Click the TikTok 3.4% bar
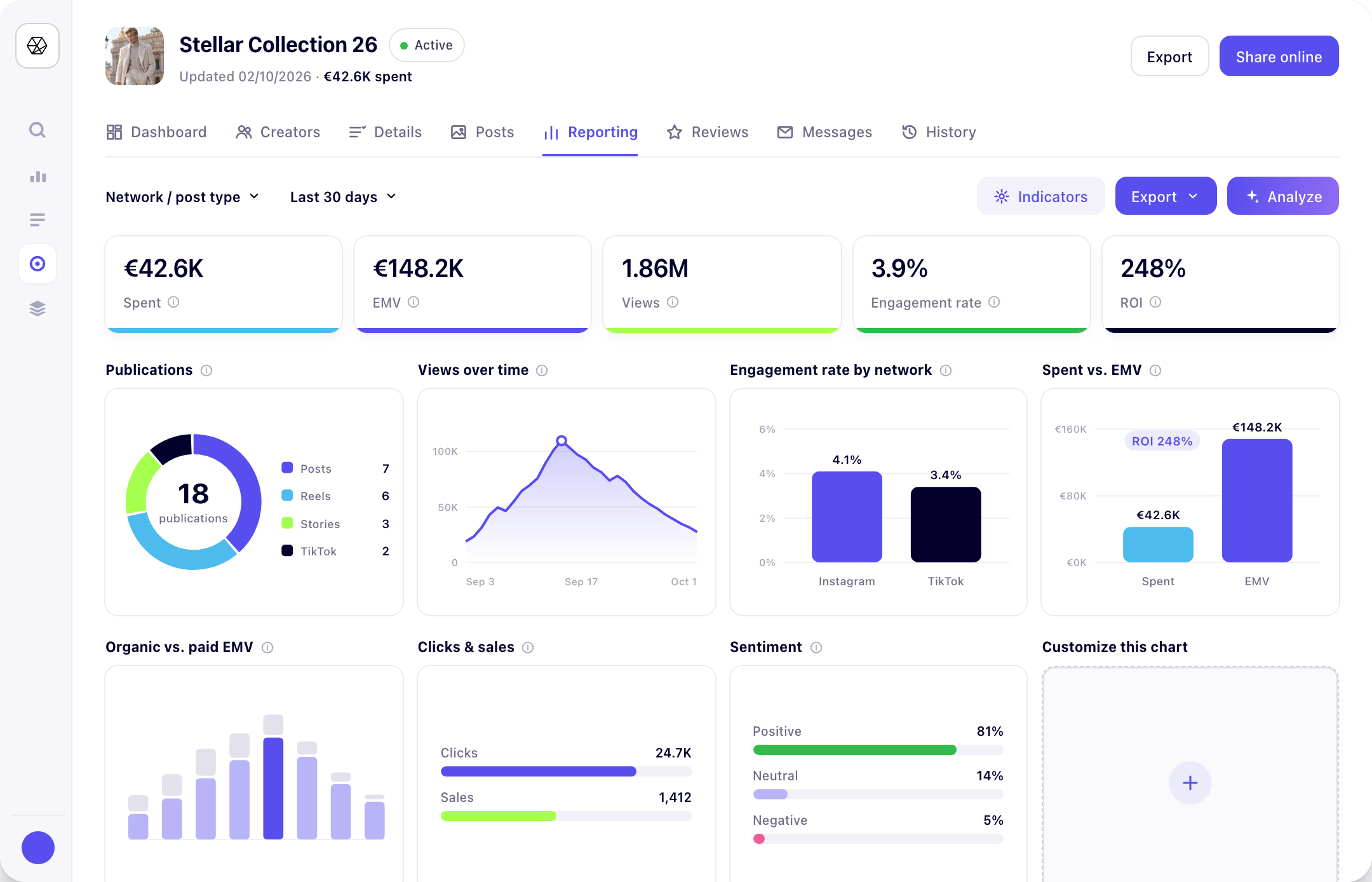 point(946,524)
